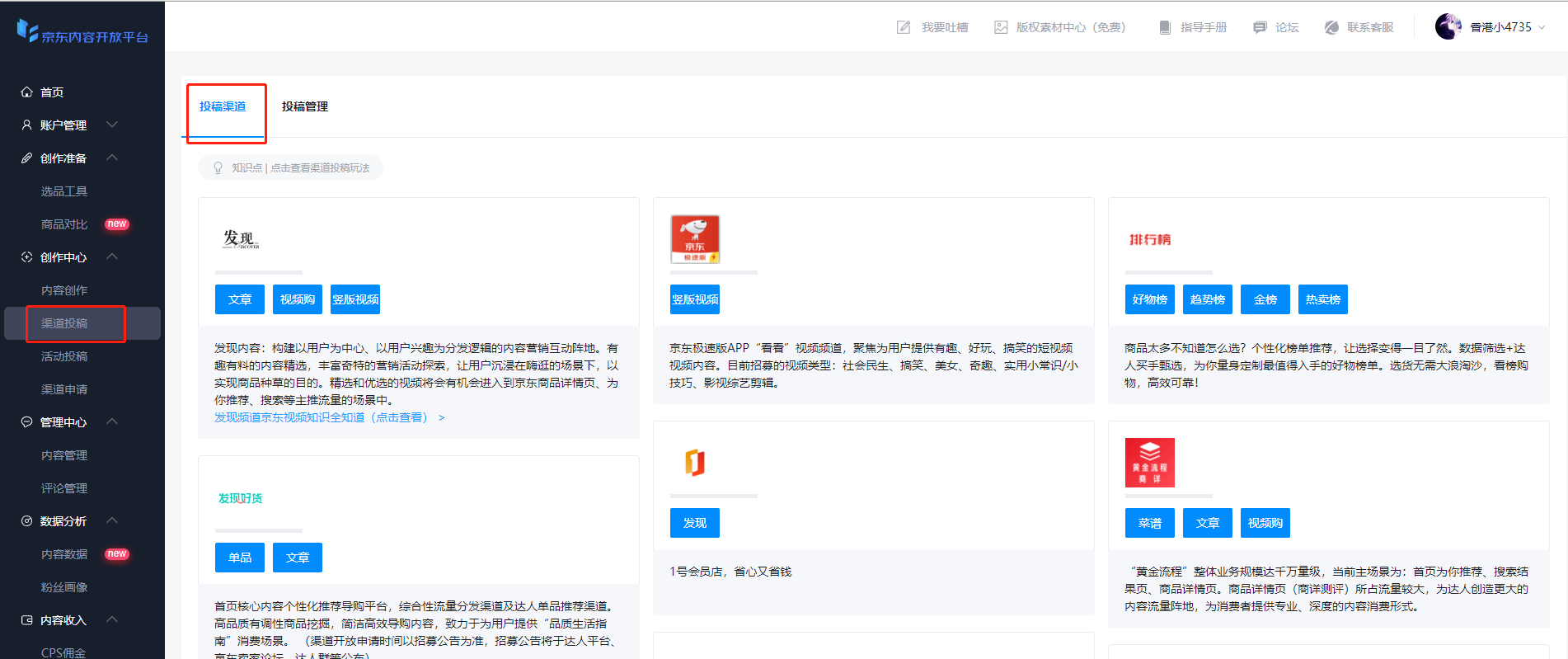Click 视频购 button under 发现 channel
This screenshot has width=1568, height=659.
[298, 299]
